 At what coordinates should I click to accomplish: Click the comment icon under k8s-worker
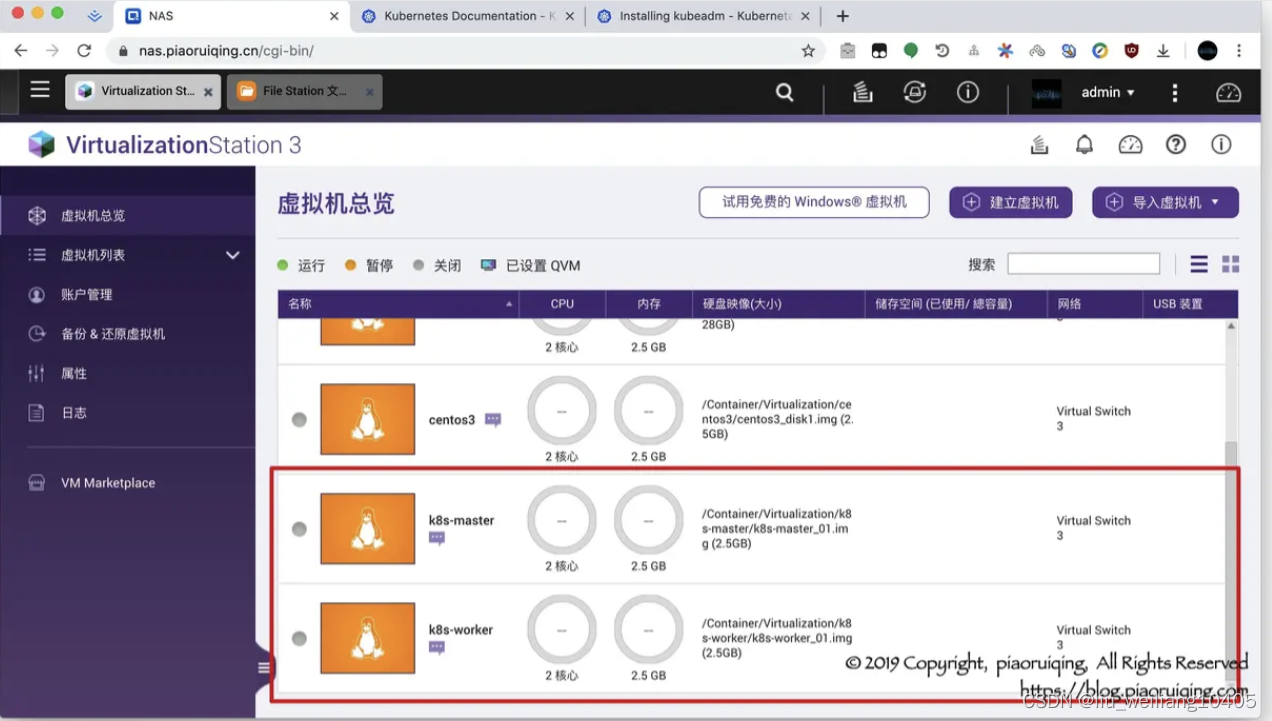click(437, 648)
